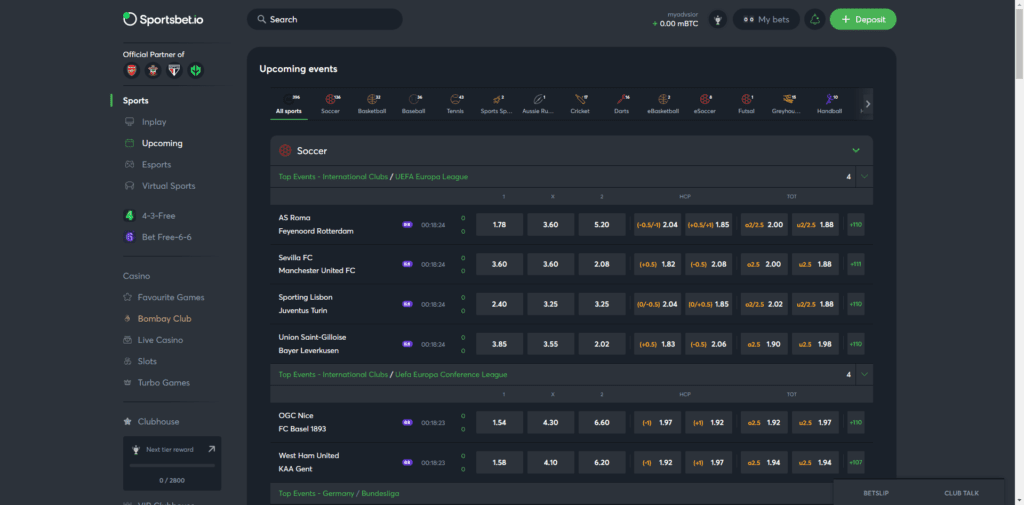Screen dimensions: 1024x505
Task: Collapse the Soccer section
Action: pos(856,151)
